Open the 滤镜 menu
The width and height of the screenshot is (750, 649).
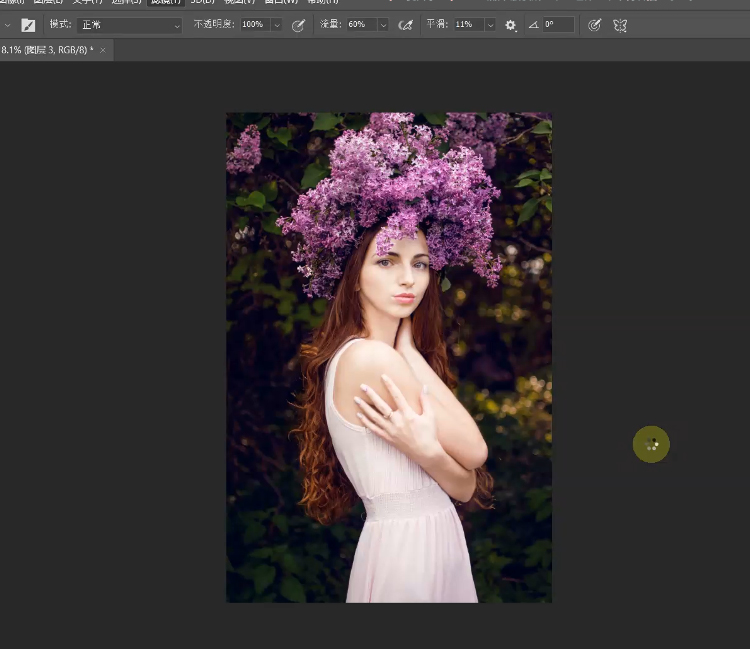pyautogui.click(x=165, y=2)
